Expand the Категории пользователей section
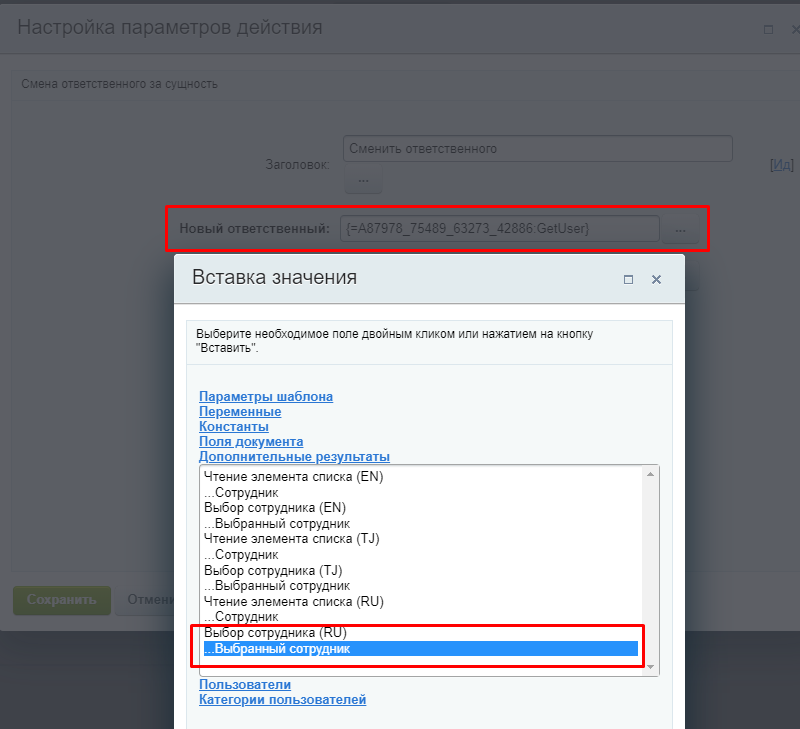The width and height of the screenshot is (800, 729). tap(283, 699)
